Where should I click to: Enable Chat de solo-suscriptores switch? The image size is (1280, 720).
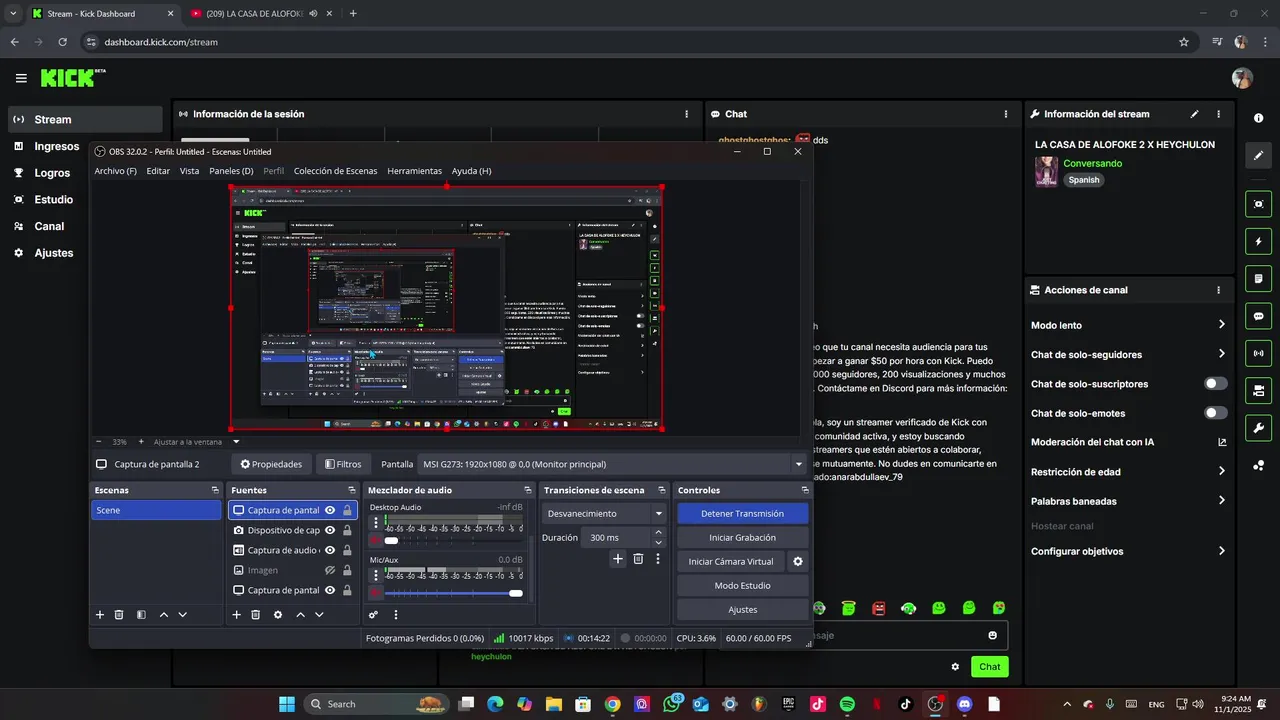pos(1215,384)
